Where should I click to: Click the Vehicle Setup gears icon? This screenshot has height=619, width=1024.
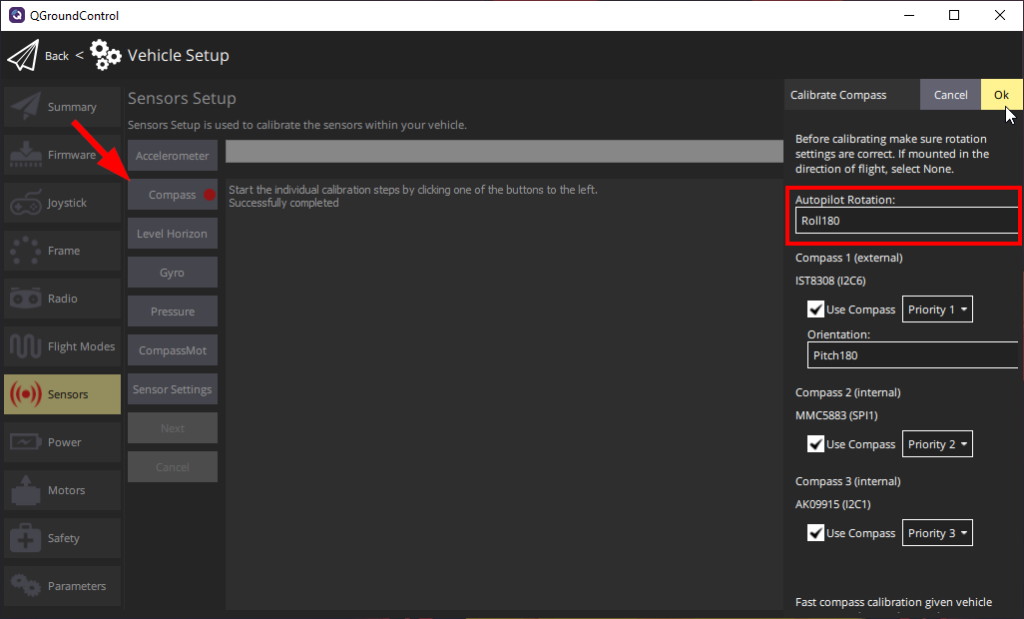[x=106, y=56]
